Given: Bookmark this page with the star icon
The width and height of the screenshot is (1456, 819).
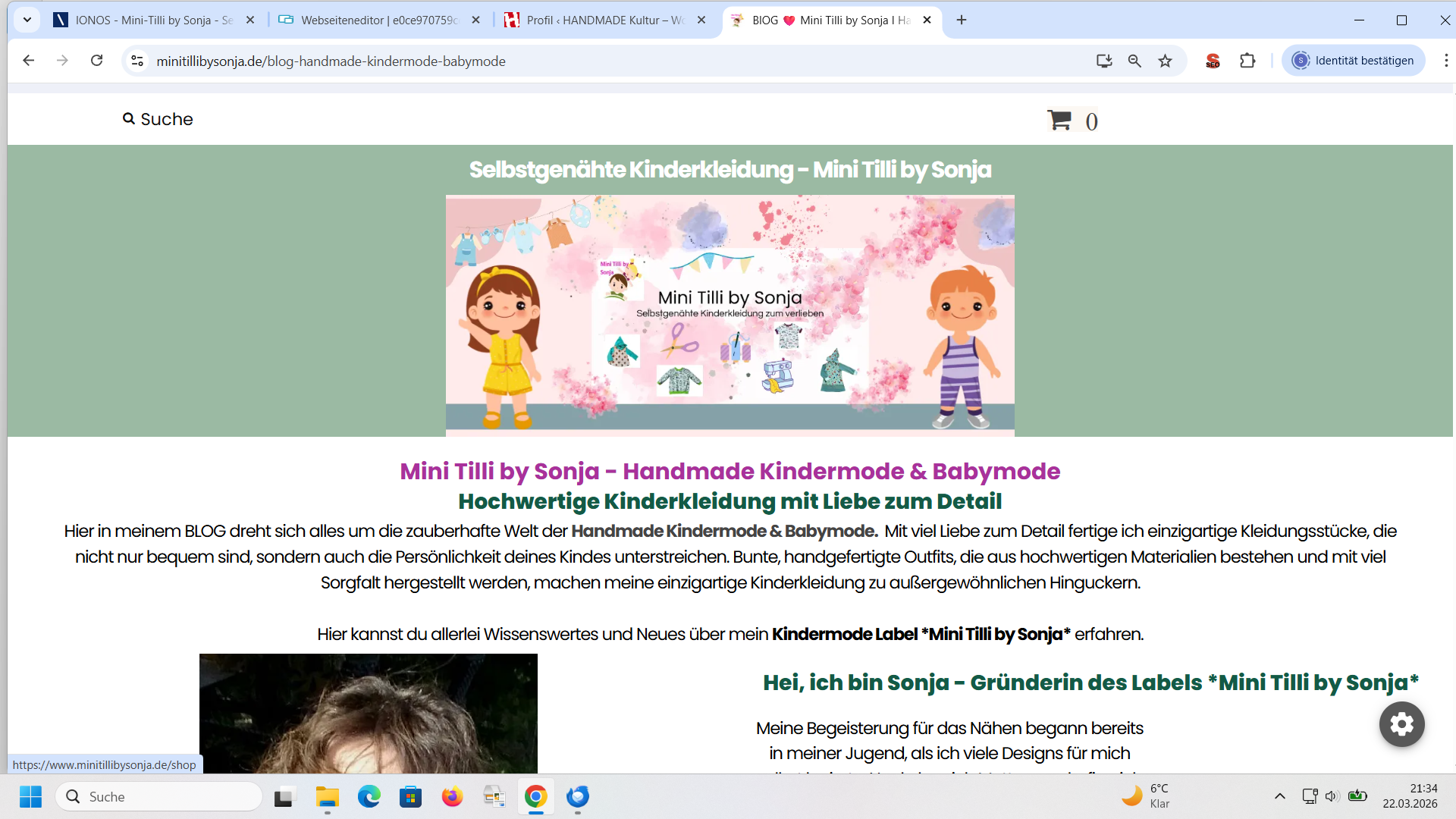Looking at the screenshot, I should (1166, 61).
